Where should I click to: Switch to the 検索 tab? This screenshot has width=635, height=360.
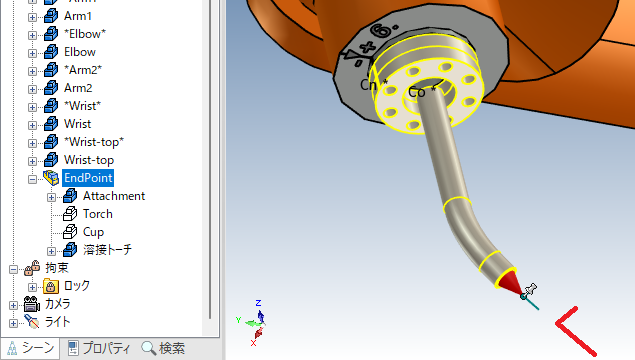tap(163, 348)
